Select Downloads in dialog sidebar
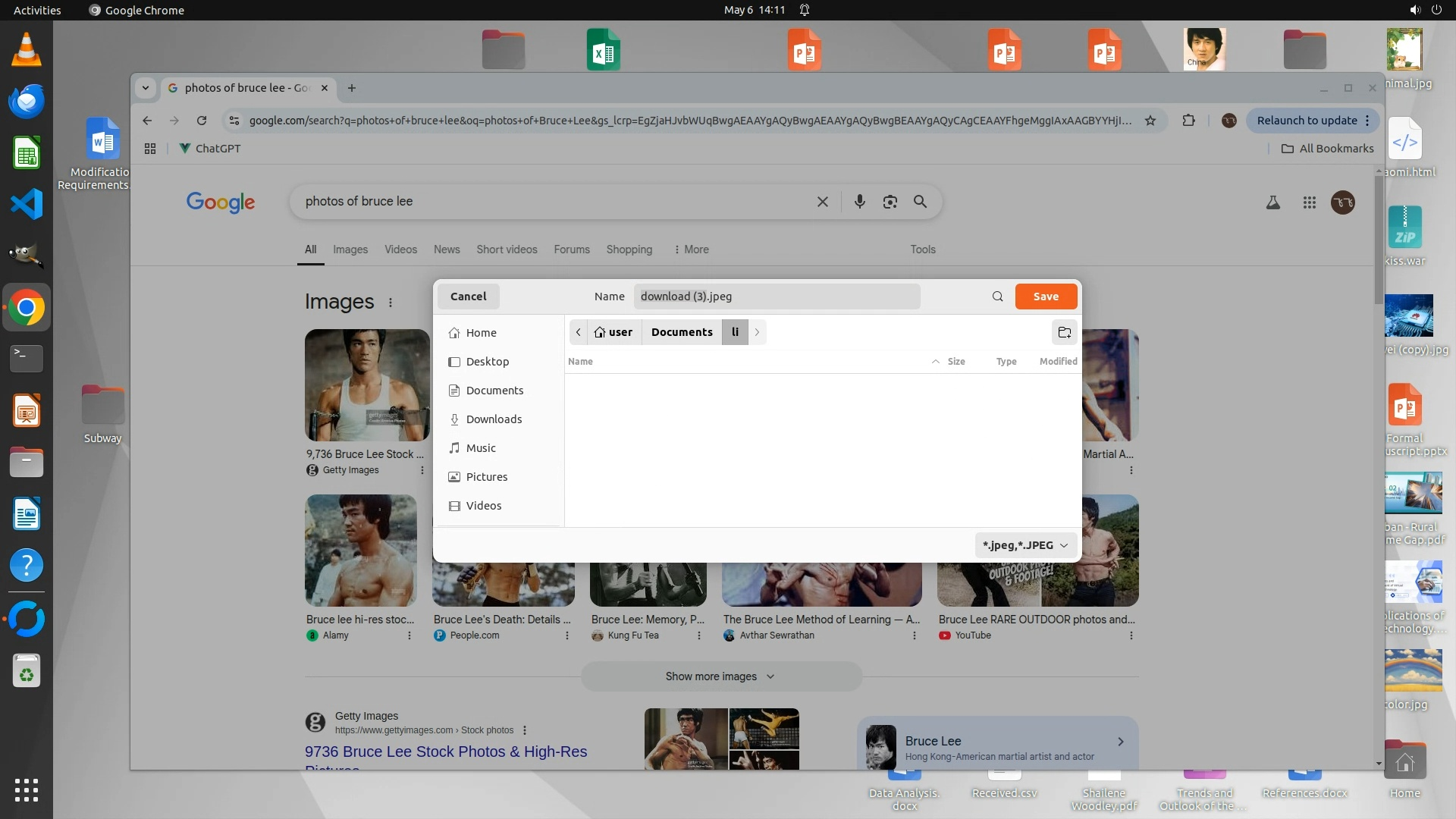Image resolution: width=1456 pixels, height=819 pixels. pos(494,419)
